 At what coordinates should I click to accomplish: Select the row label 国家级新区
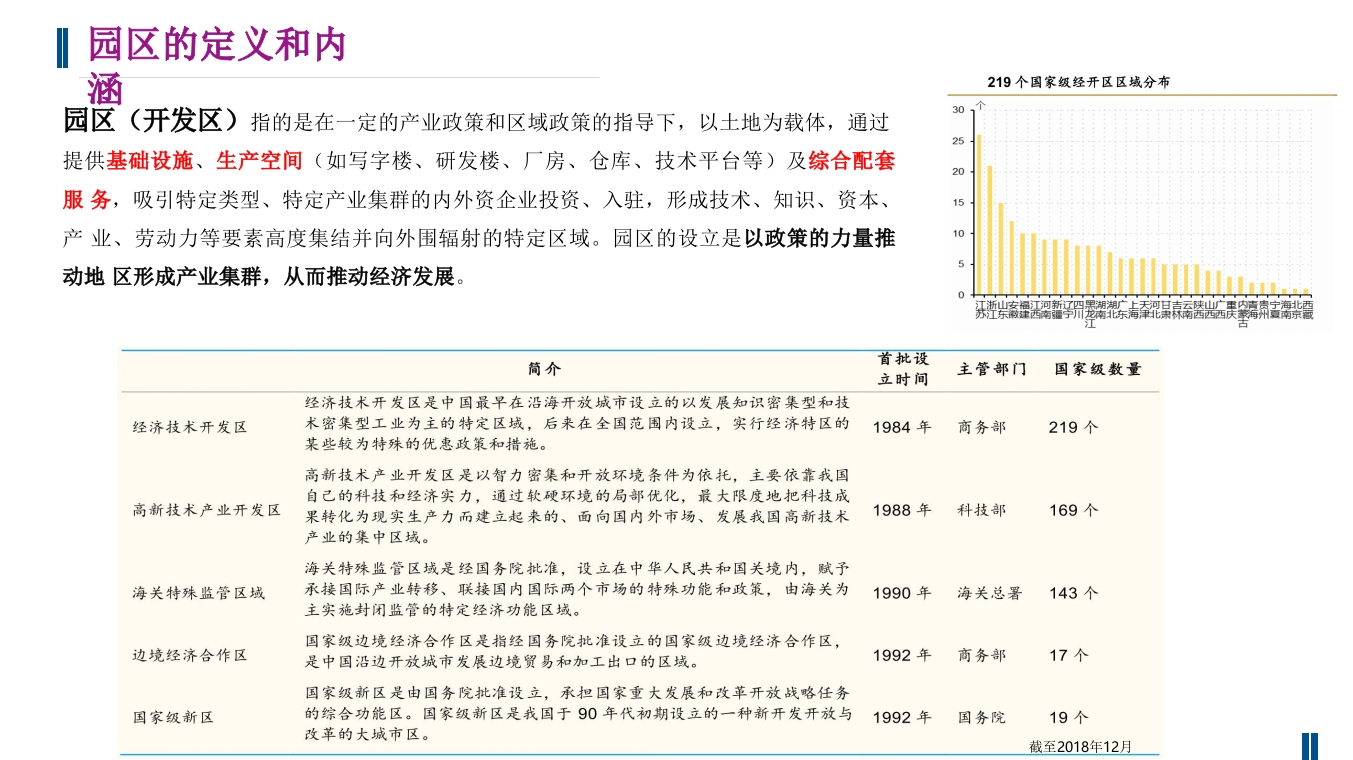pyautogui.click(x=173, y=718)
